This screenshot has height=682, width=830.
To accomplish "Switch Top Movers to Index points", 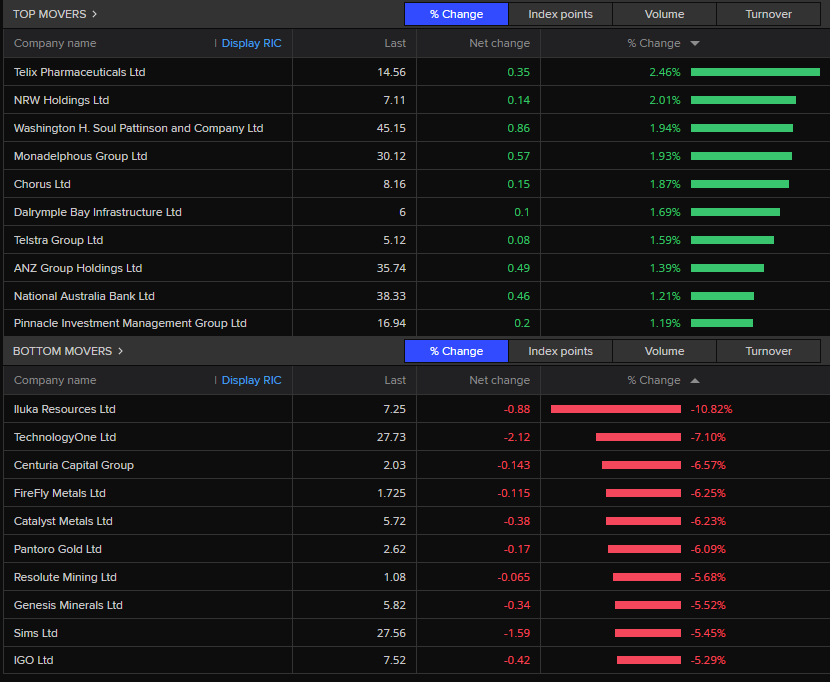I will click(x=560, y=14).
